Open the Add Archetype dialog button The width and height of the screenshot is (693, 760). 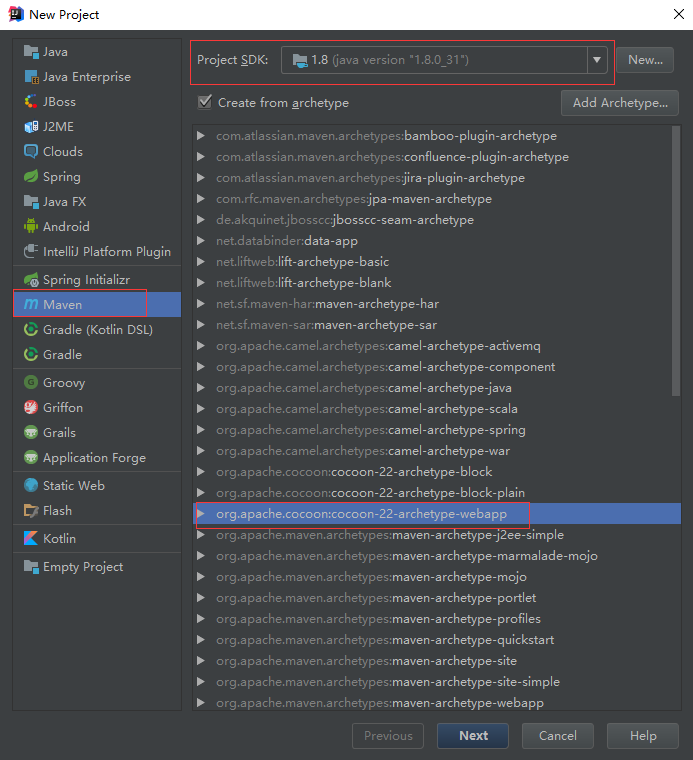pyautogui.click(x=620, y=103)
